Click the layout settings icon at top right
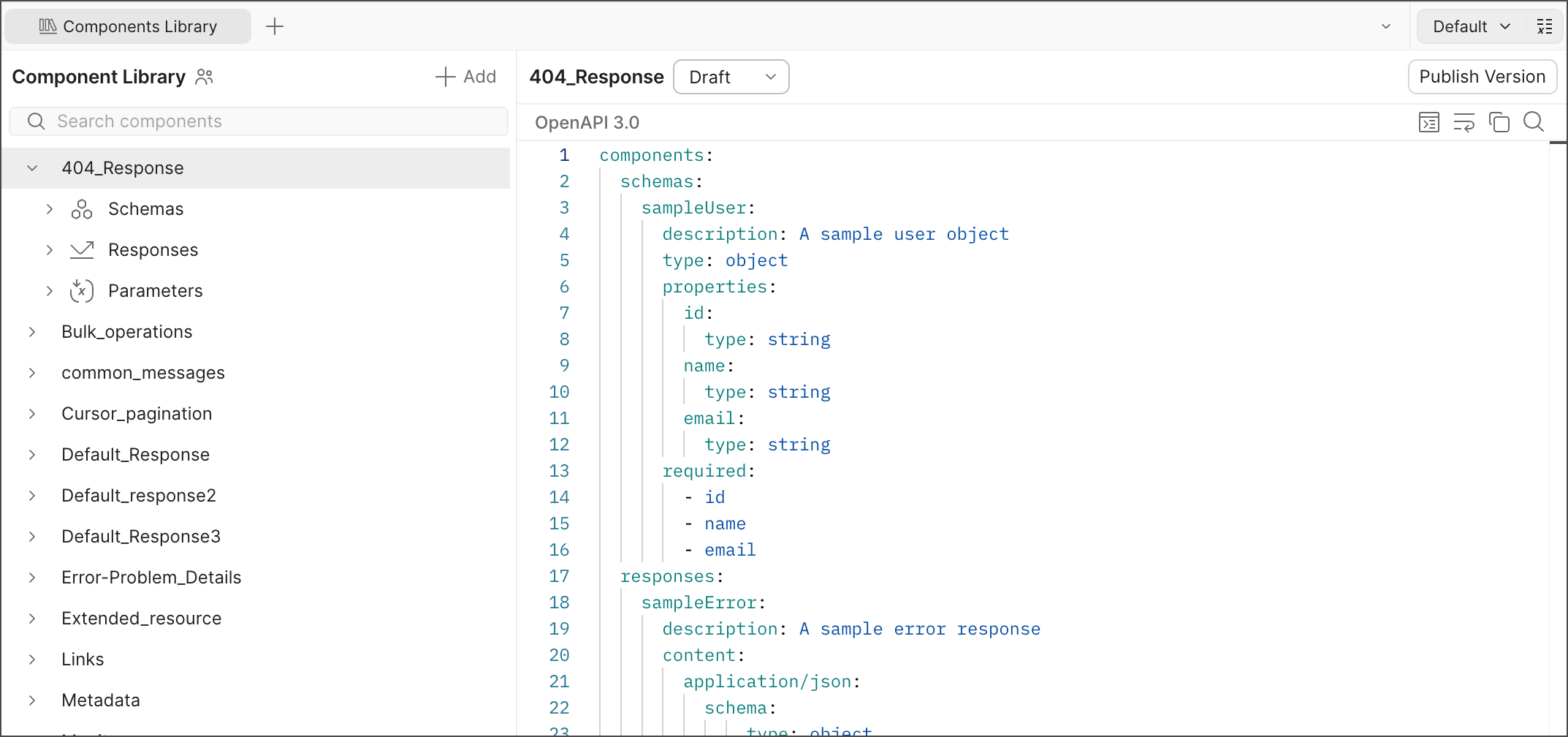 (x=1545, y=27)
